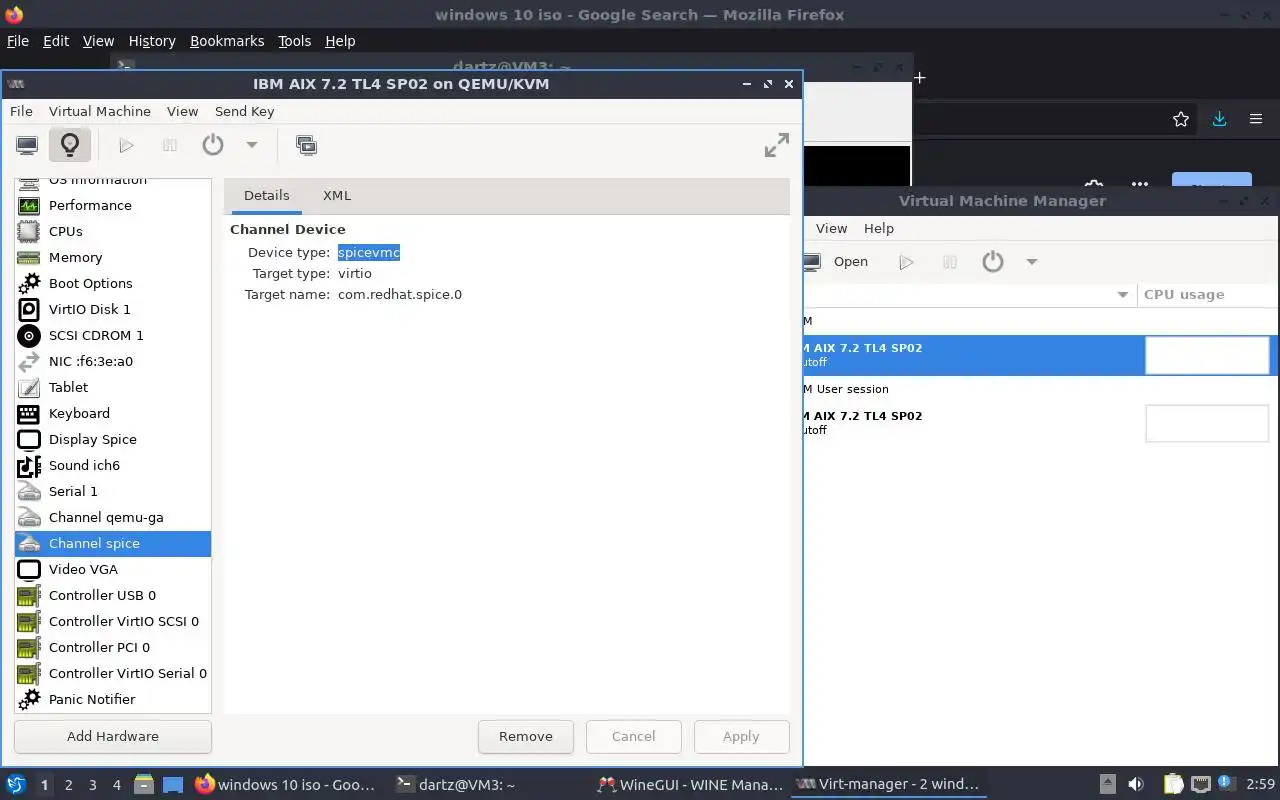Open the View menu of the VM window
Screen dimensions: 1280x800
coord(182,111)
